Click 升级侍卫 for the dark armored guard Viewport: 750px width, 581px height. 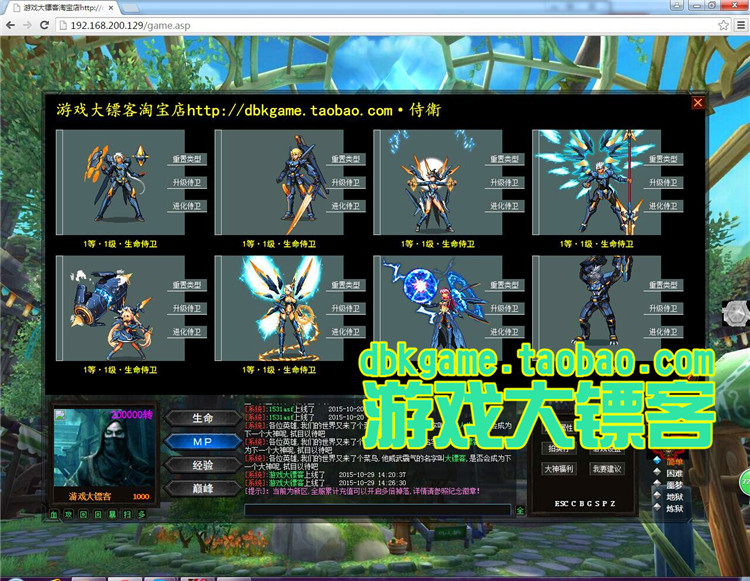click(663, 309)
